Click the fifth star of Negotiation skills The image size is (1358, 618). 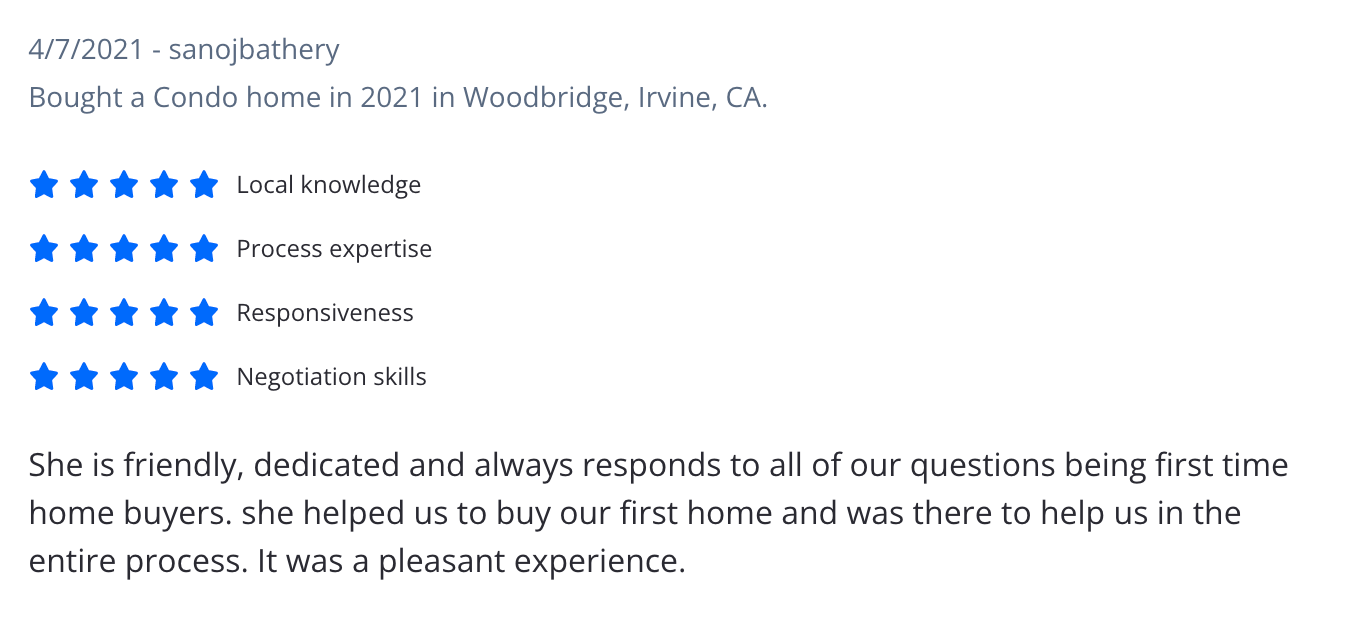(204, 377)
